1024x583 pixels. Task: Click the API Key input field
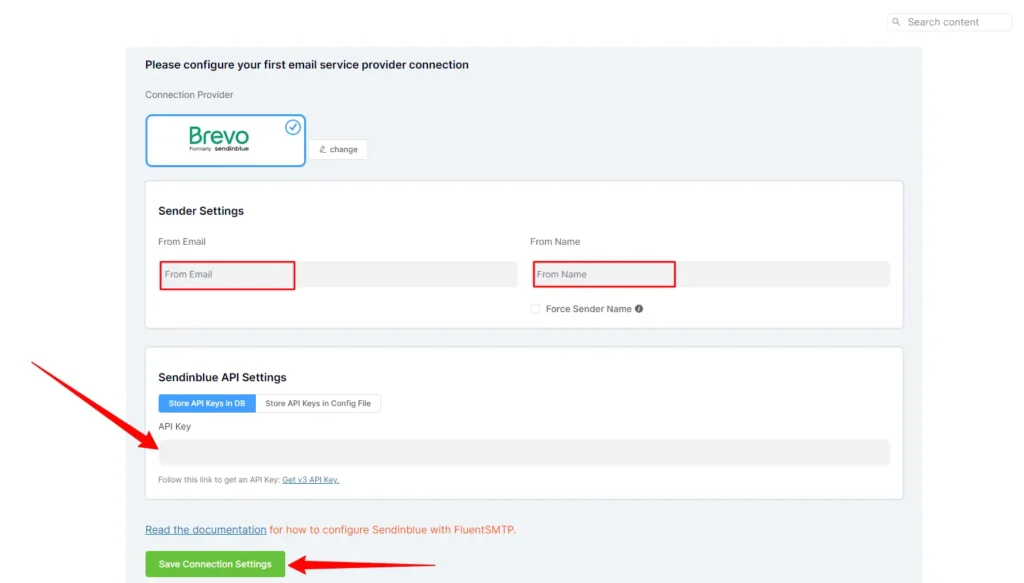[524, 452]
